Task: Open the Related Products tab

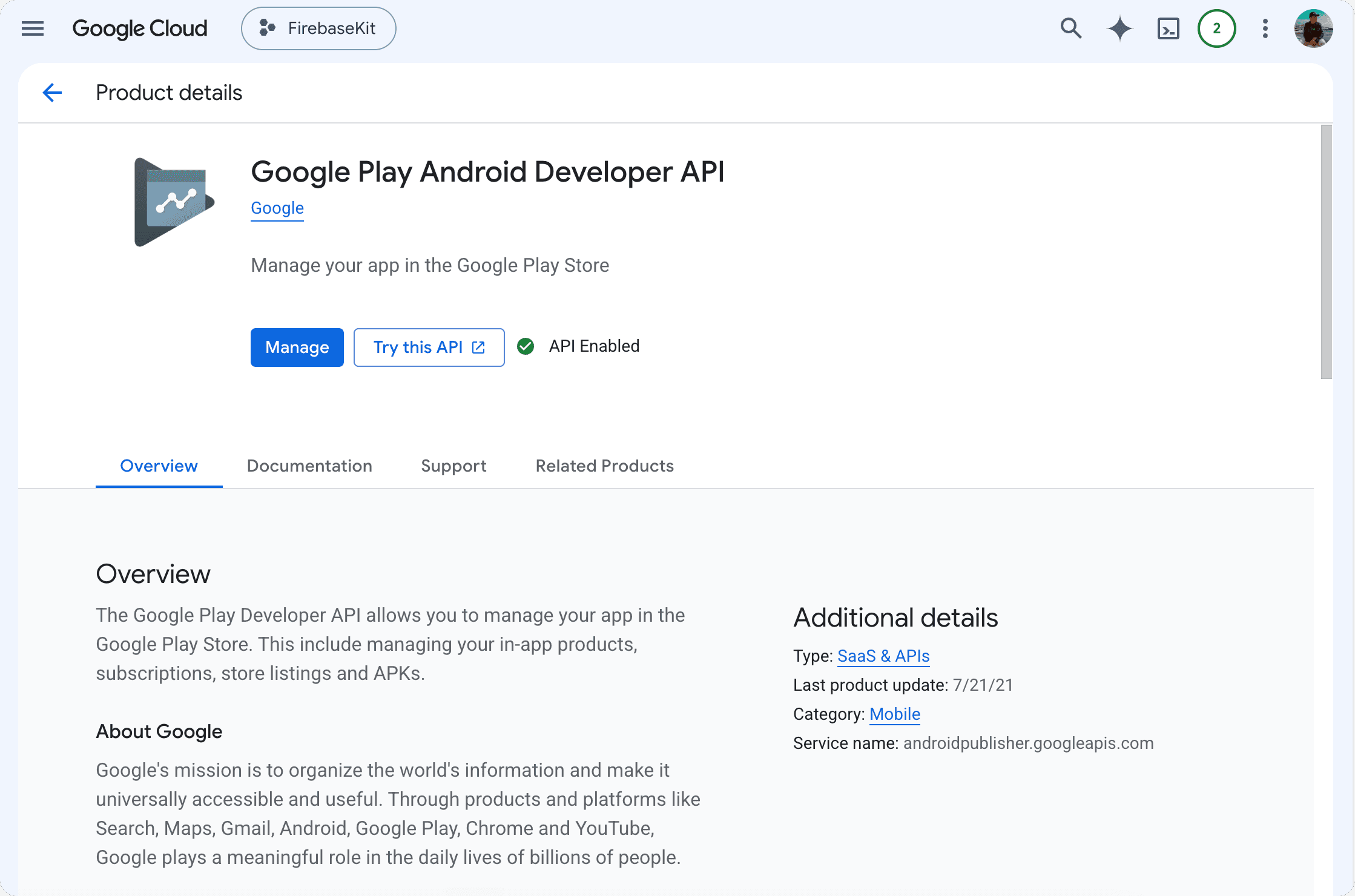Action: (x=604, y=466)
